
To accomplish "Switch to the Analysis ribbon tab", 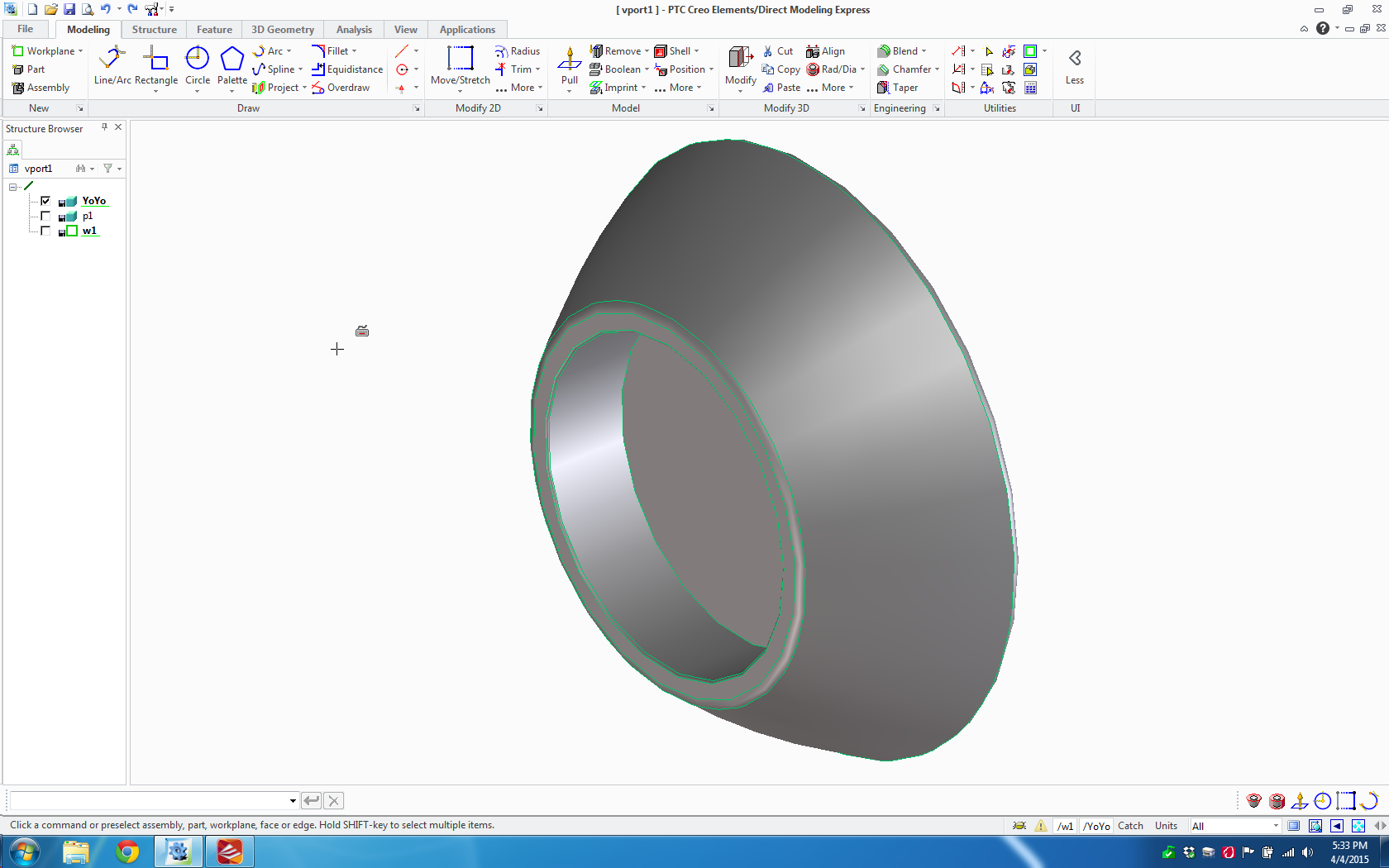I will [354, 29].
